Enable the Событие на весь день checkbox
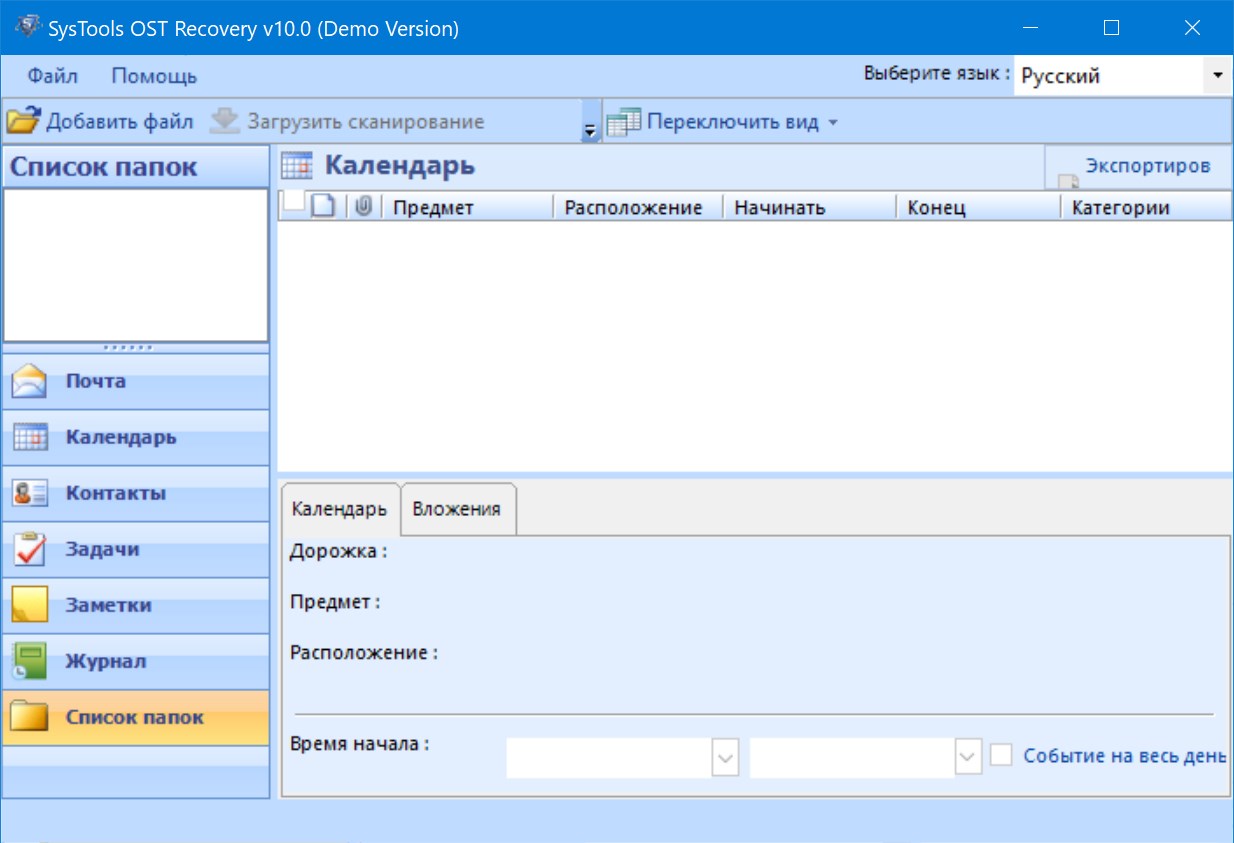The width and height of the screenshot is (1234, 843). point(1001,756)
